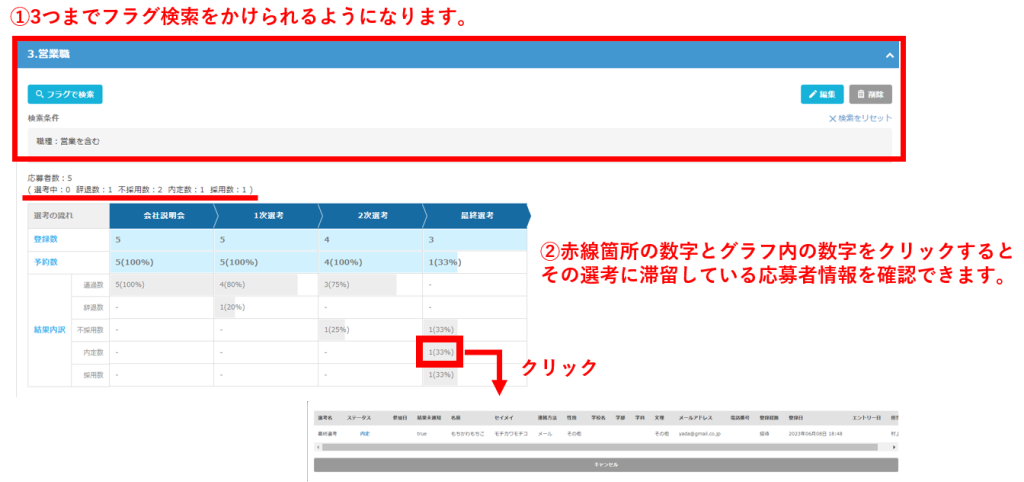This screenshot has height=482, width=1024.
Task: Click the red-boxed 内定数 1(33%) cell
Action: point(440,352)
